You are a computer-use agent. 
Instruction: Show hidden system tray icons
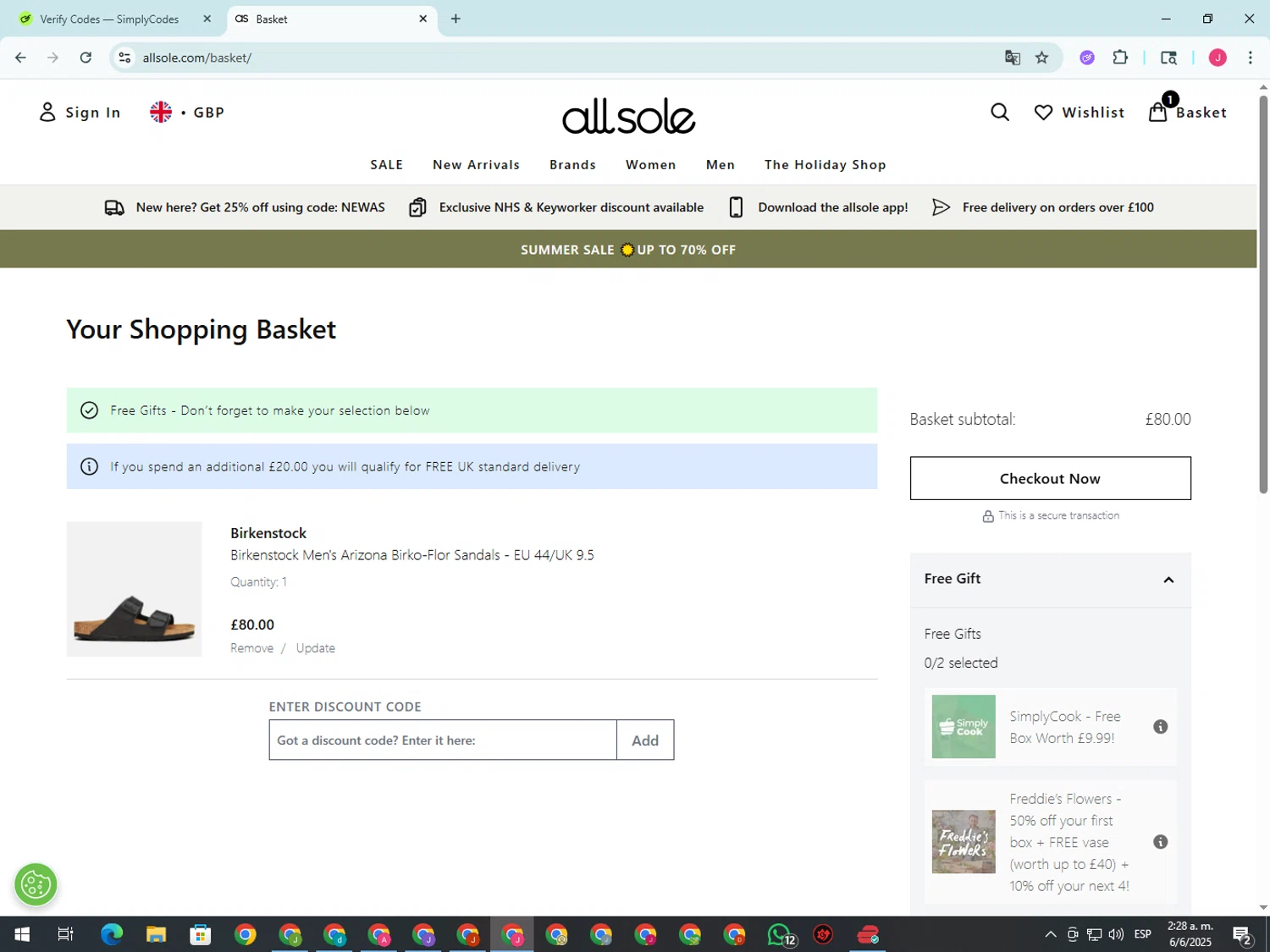click(x=1051, y=935)
